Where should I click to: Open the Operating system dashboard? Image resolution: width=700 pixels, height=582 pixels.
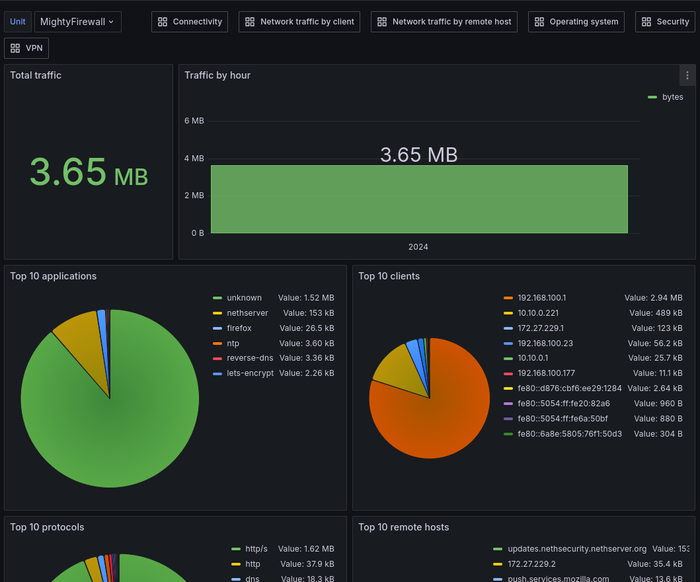(576, 21)
